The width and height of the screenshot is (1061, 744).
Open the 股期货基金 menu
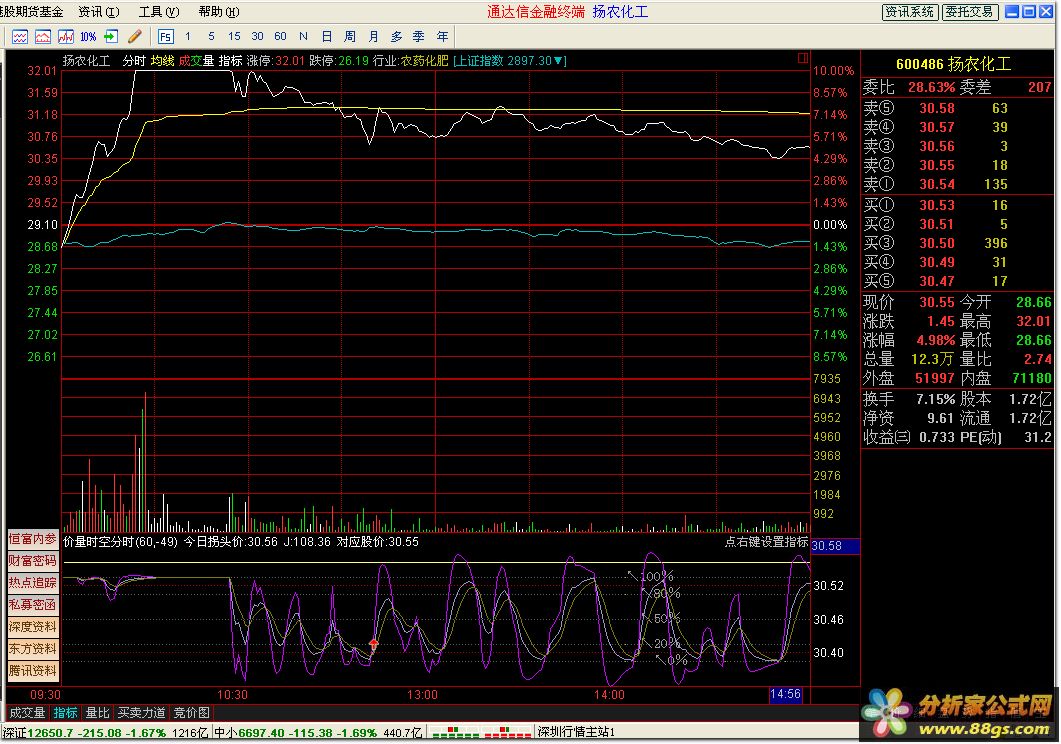[x=32, y=11]
